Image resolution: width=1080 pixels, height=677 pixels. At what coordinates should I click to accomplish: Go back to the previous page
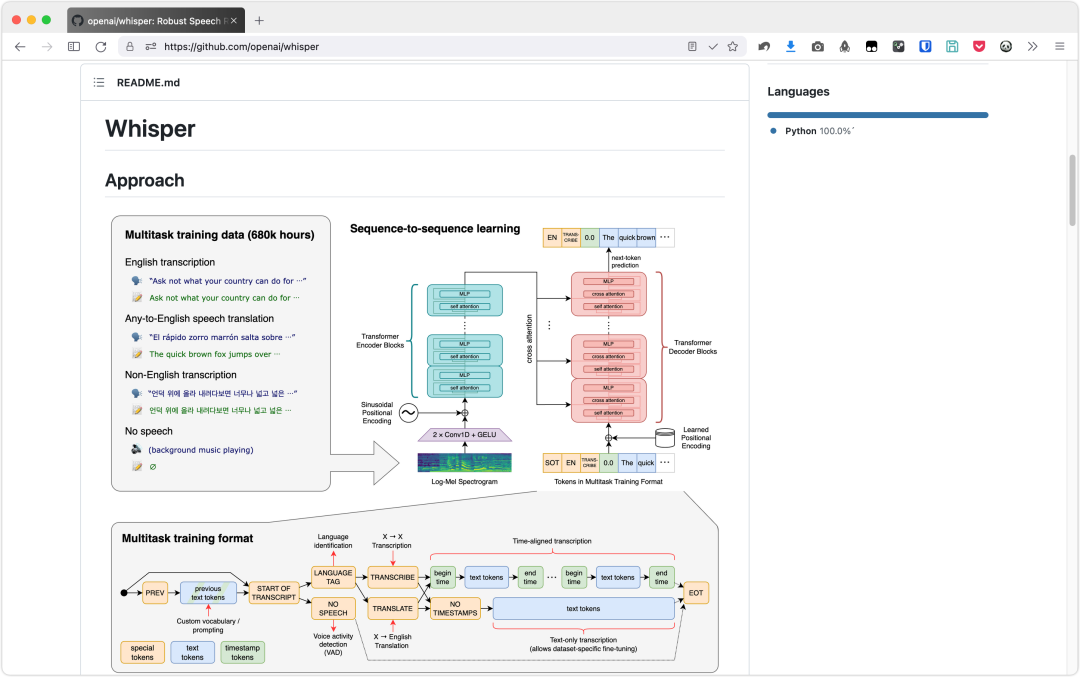pyautogui.click(x=20, y=46)
